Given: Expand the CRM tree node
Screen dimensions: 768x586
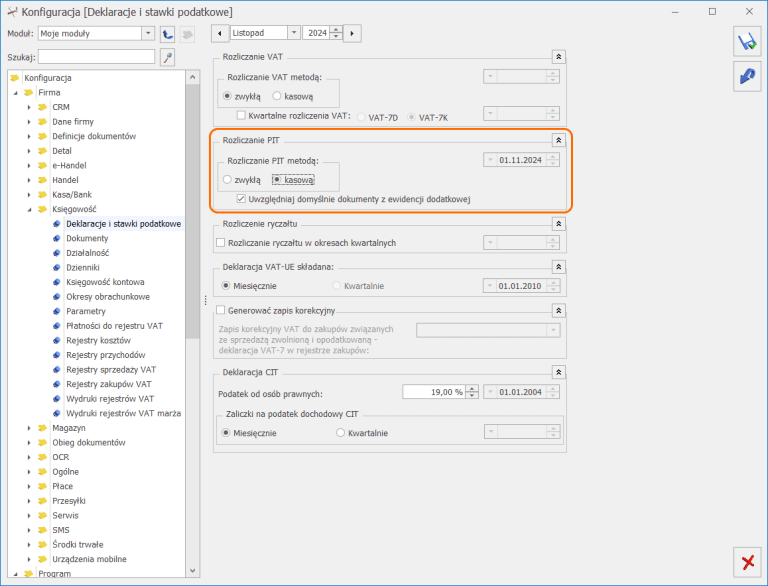Looking at the screenshot, I should click(29, 107).
